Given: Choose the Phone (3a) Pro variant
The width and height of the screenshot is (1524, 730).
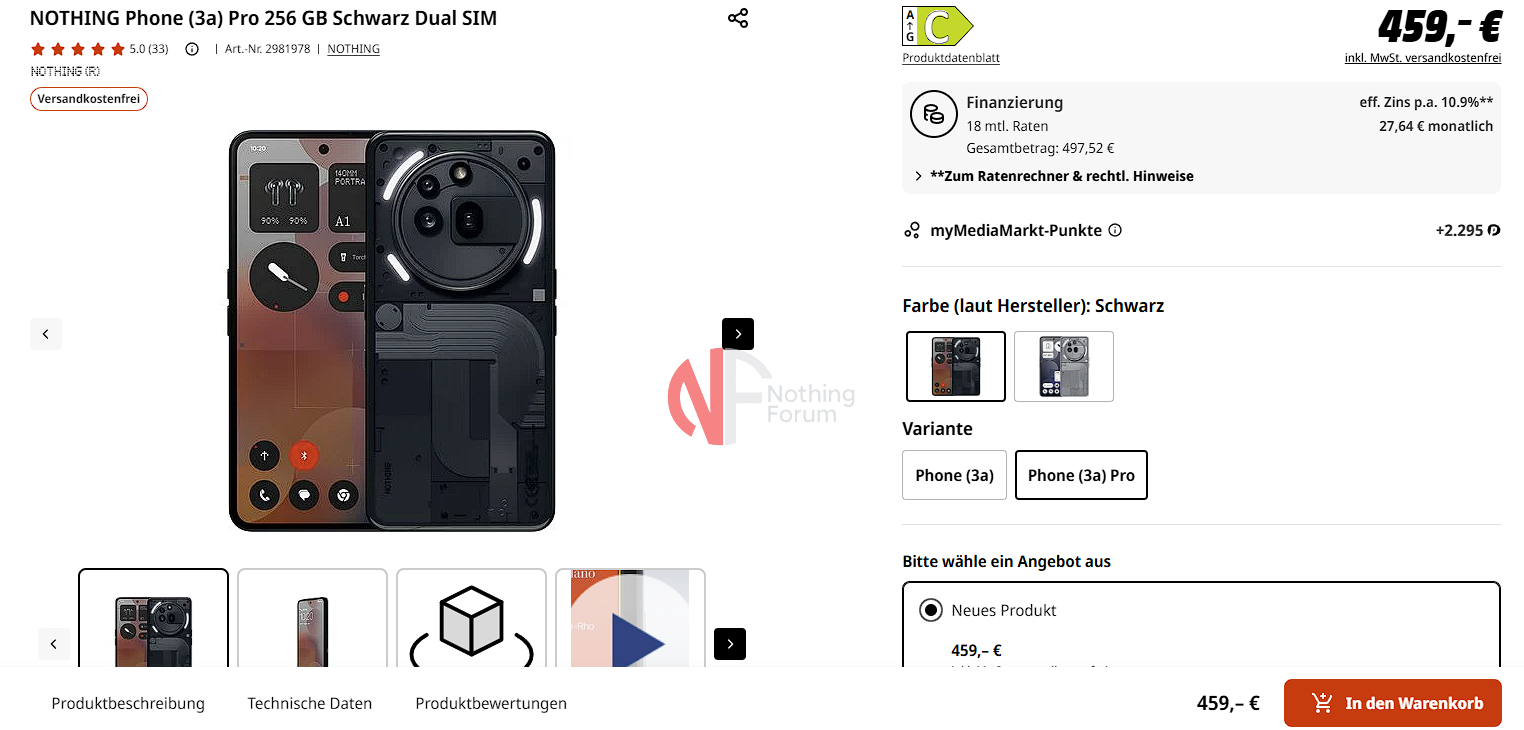Looking at the screenshot, I should (x=1081, y=475).
